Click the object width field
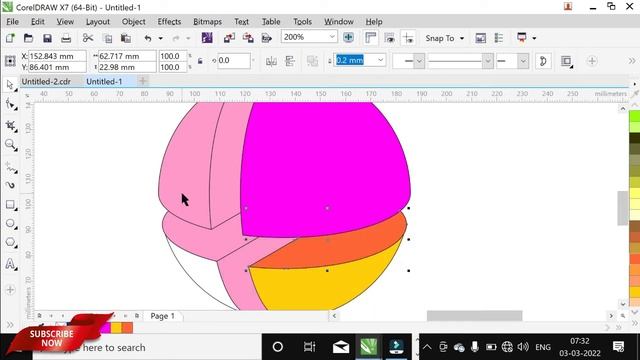This screenshot has height=360, width=640. (x=127, y=56)
